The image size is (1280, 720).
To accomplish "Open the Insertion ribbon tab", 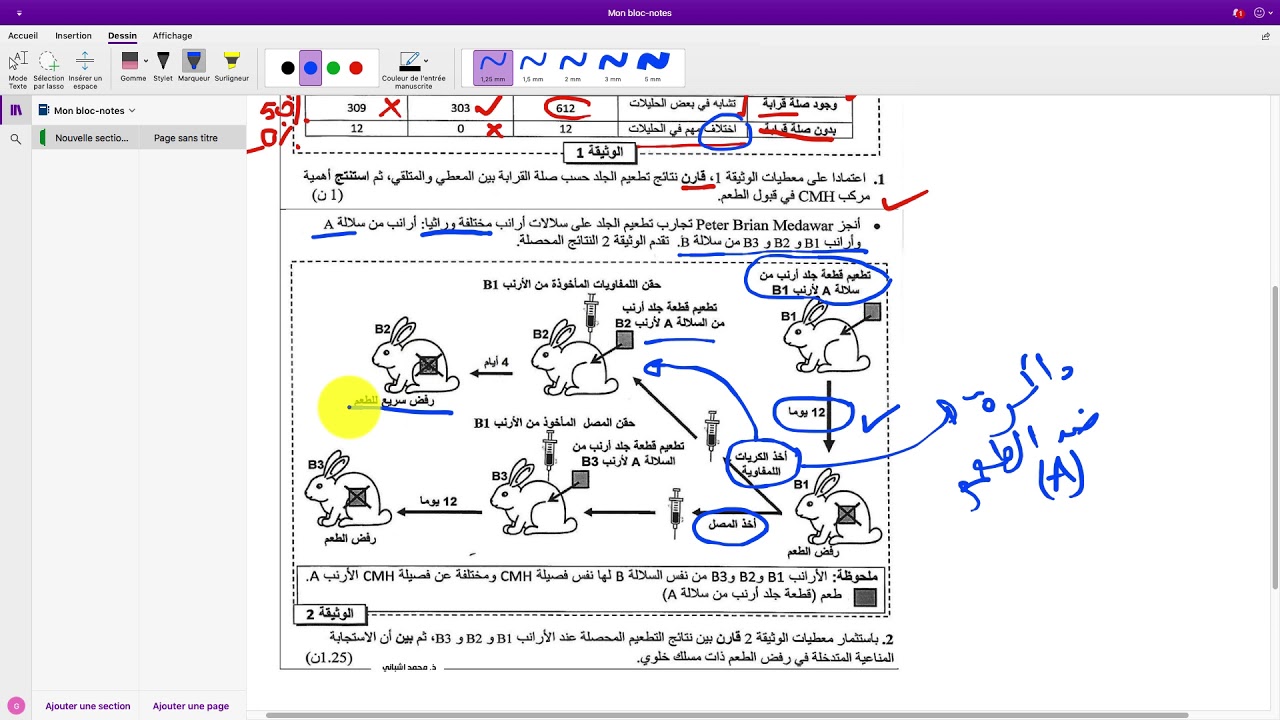I will coord(73,35).
